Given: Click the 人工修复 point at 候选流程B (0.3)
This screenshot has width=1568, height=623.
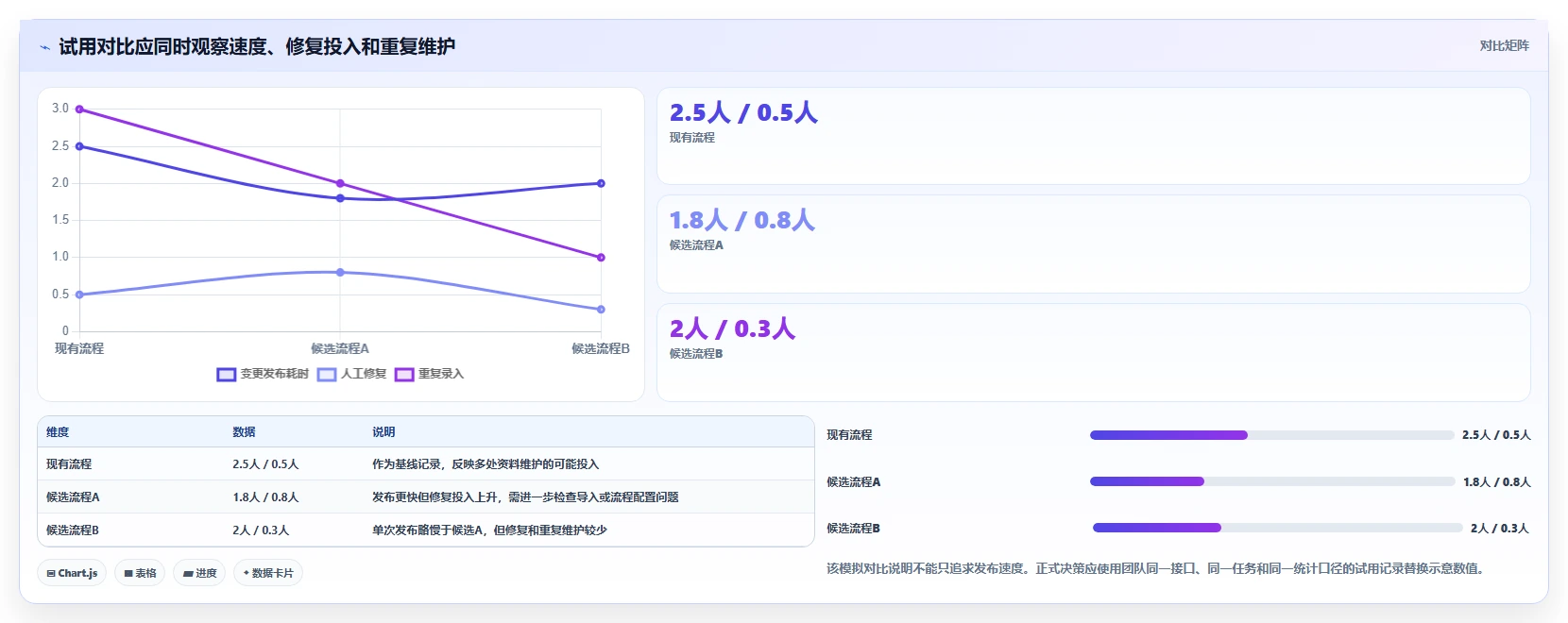Looking at the screenshot, I should click(601, 309).
